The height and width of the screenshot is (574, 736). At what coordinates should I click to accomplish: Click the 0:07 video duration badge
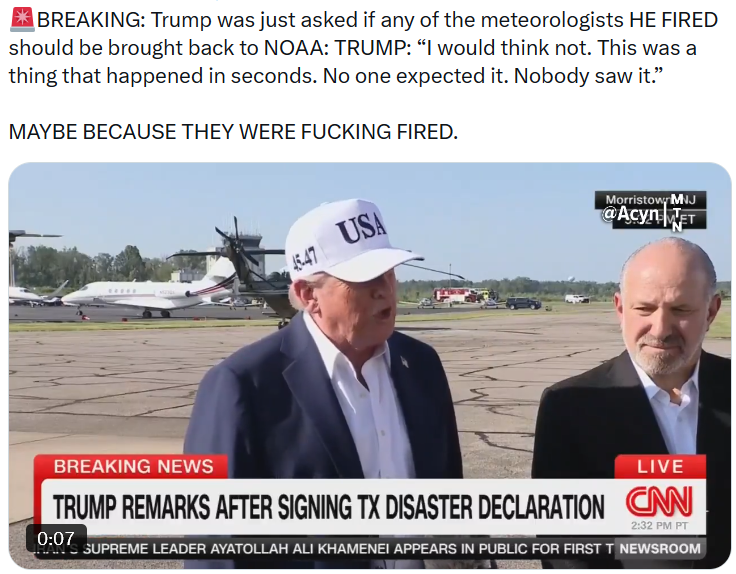(56, 538)
